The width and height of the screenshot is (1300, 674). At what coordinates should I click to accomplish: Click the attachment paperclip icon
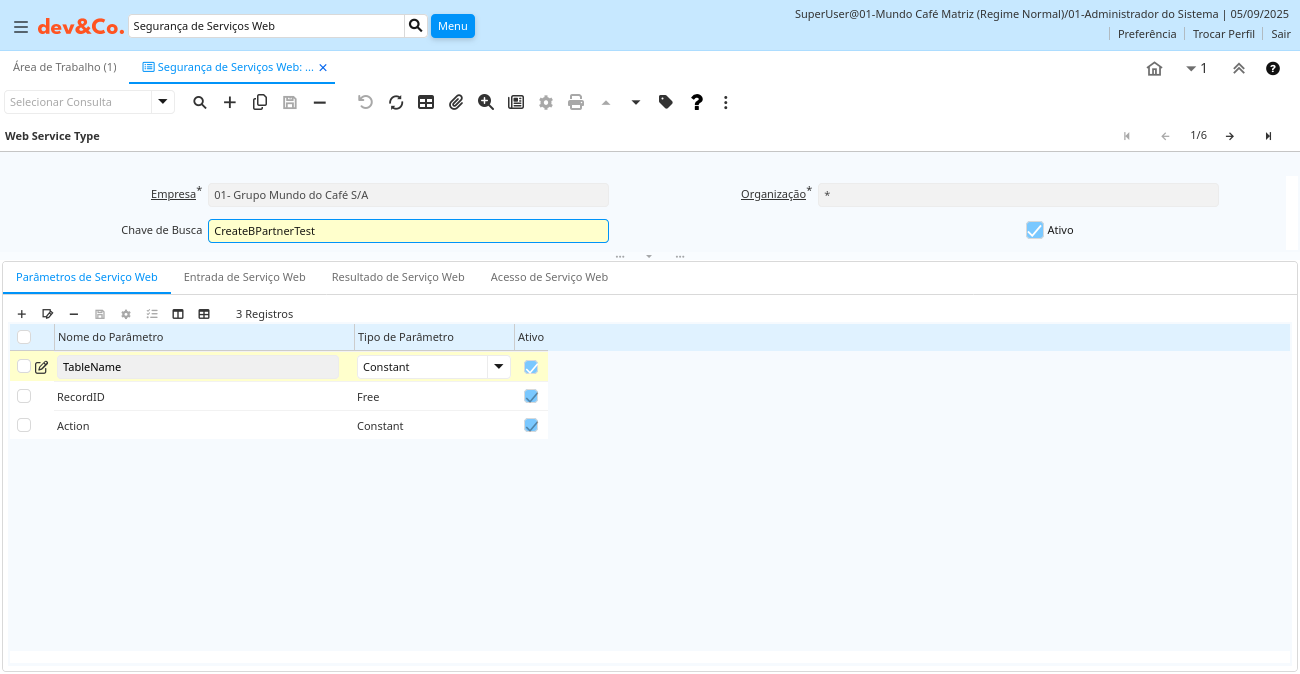click(x=456, y=102)
